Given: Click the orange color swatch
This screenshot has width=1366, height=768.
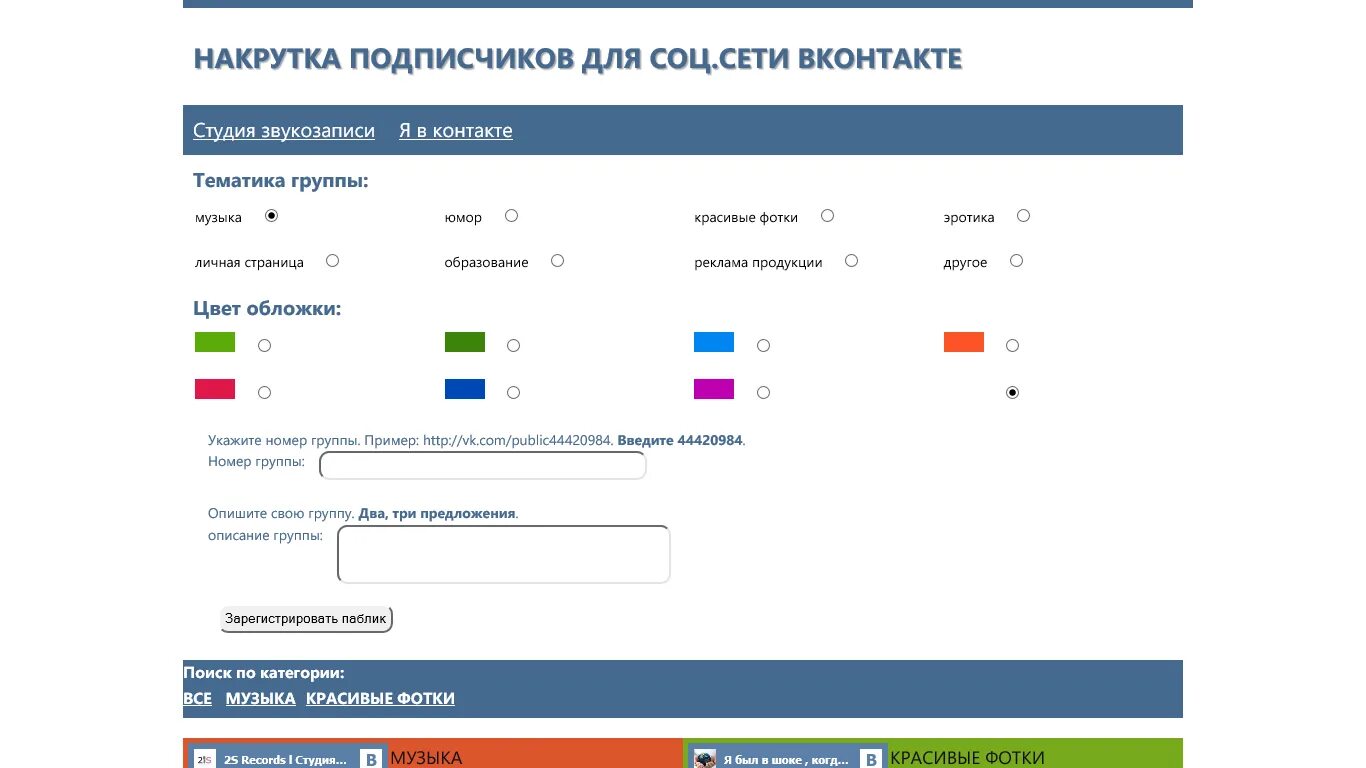Looking at the screenshot, I should [964, 342].
